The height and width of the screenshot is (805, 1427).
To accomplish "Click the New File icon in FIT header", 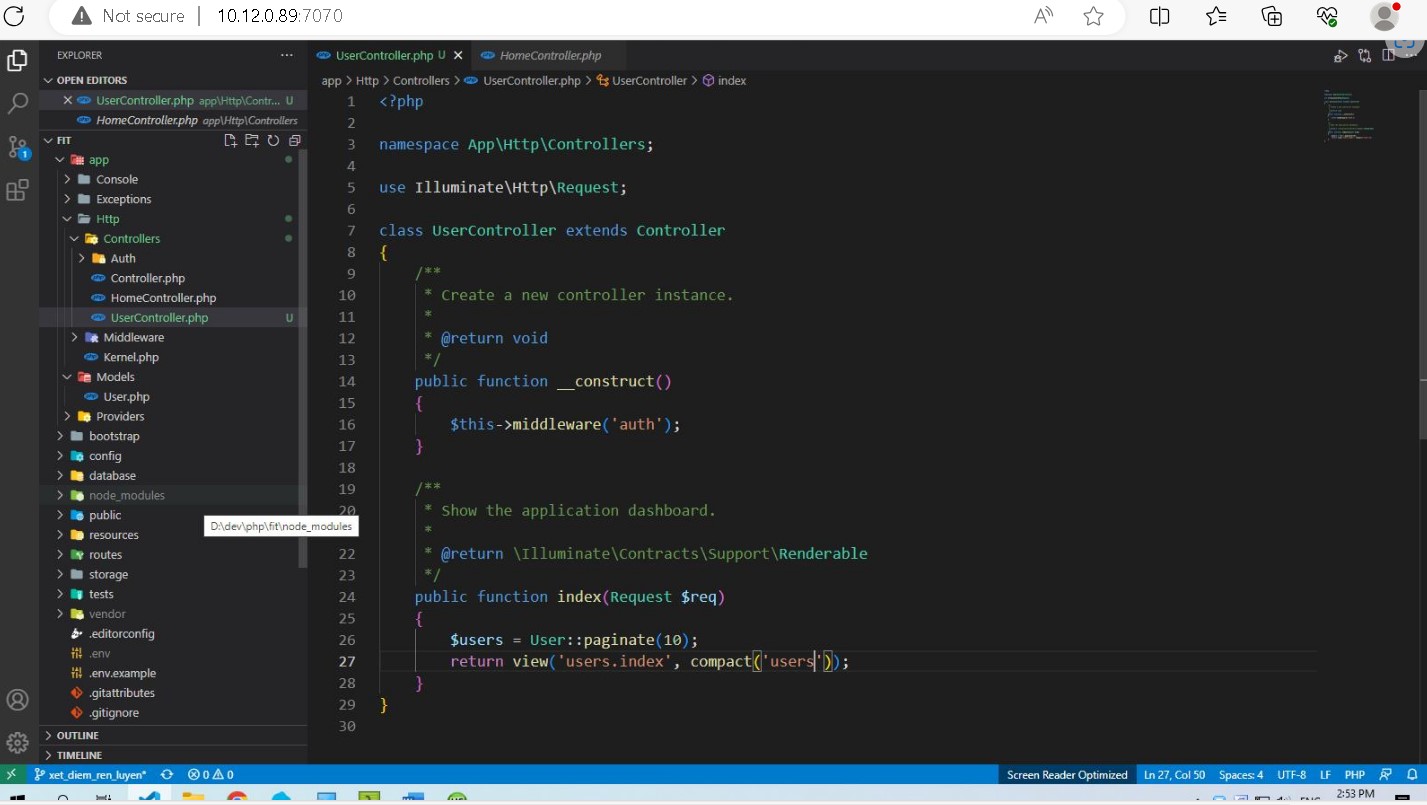I will 230,141.
